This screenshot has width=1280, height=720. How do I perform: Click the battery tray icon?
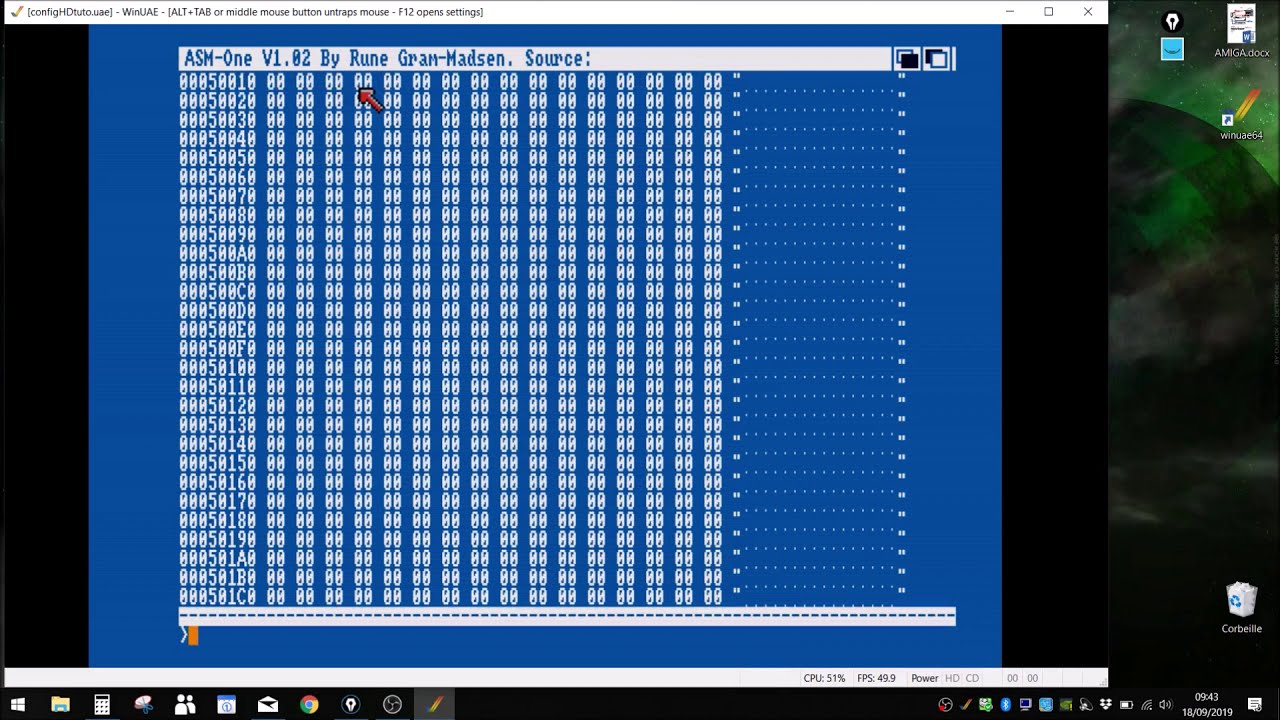click(x=1126, y=705)
